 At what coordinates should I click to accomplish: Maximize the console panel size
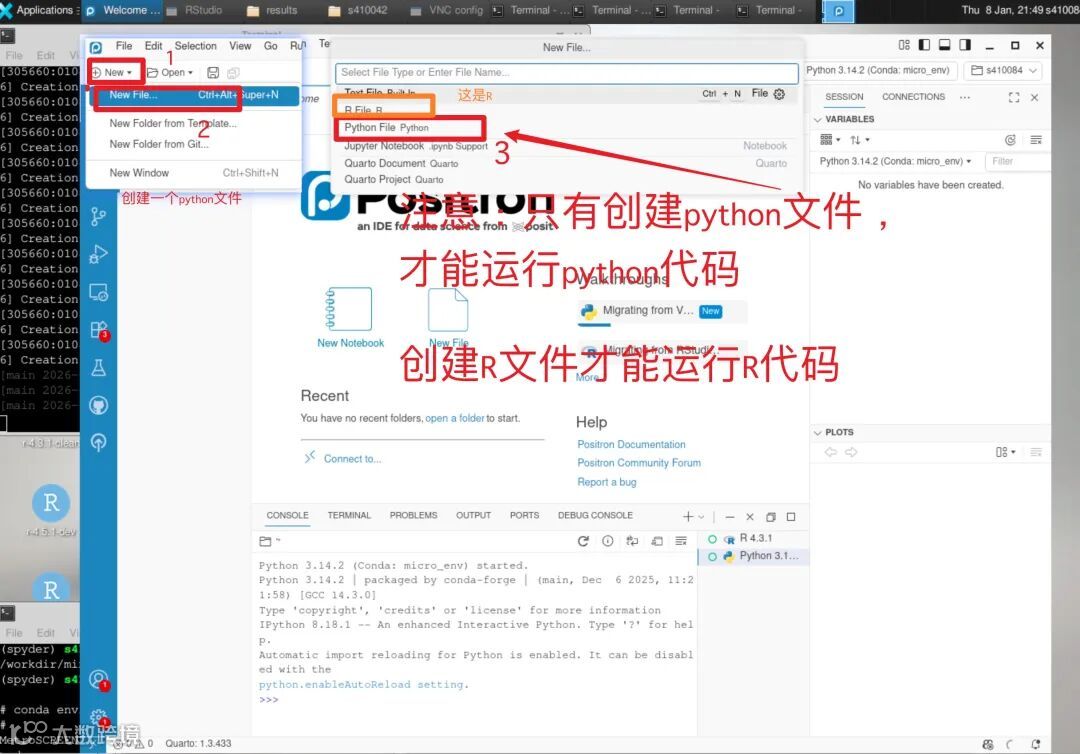click(x=791, y=516)
